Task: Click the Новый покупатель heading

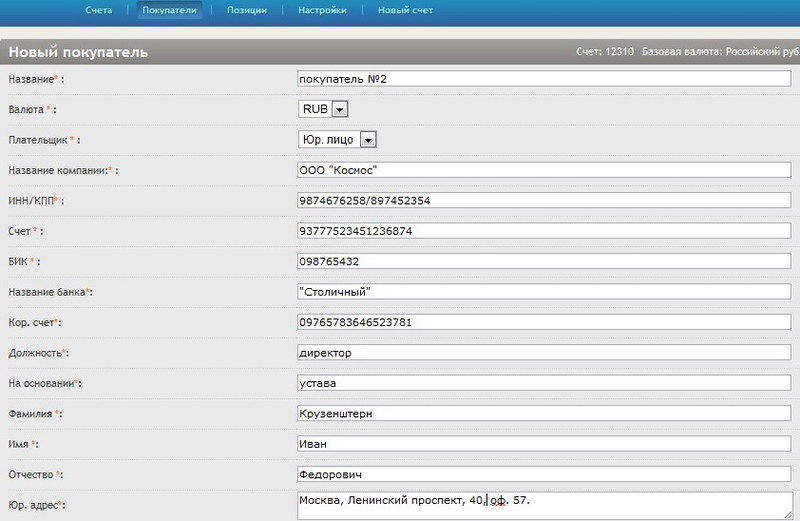Action: (x=78, y=52)
